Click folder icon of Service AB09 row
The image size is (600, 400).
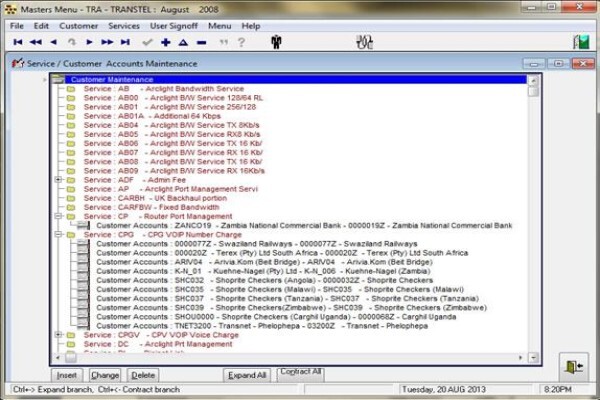(71, 171)
